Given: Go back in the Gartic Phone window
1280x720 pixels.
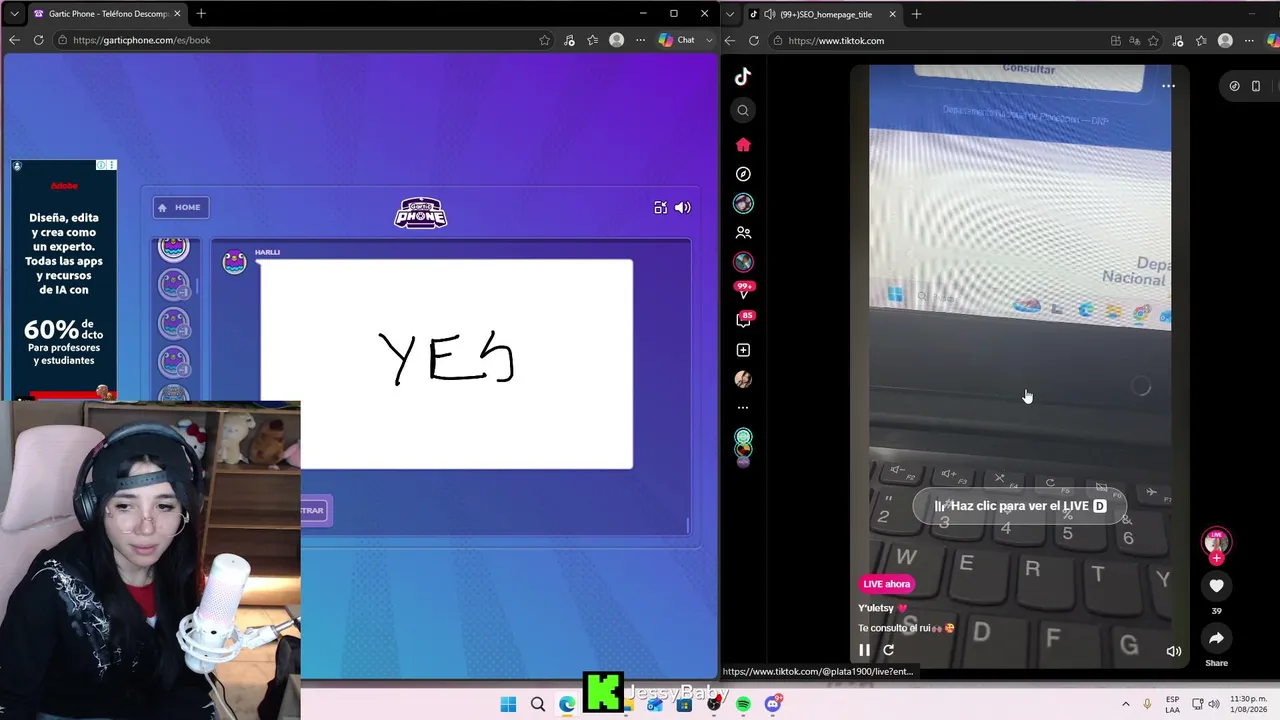Looking at the screenshot, I should (14, 40).
